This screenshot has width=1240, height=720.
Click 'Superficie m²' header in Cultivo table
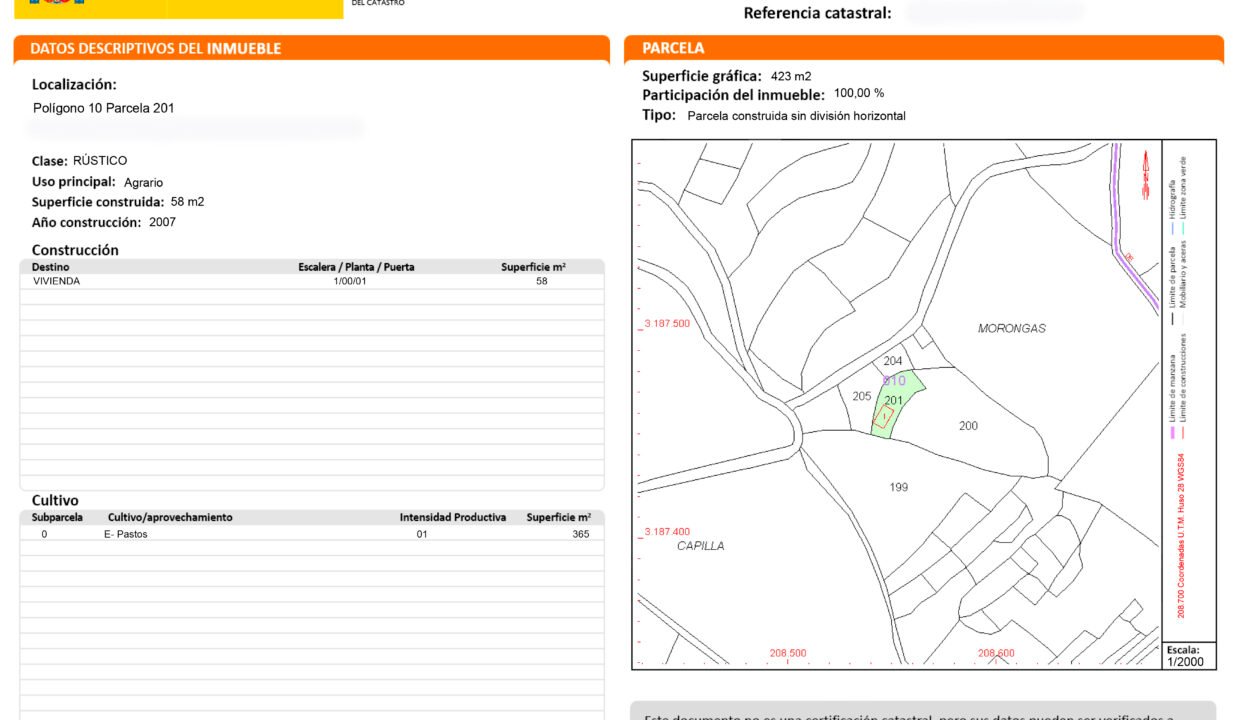(559, 517)
